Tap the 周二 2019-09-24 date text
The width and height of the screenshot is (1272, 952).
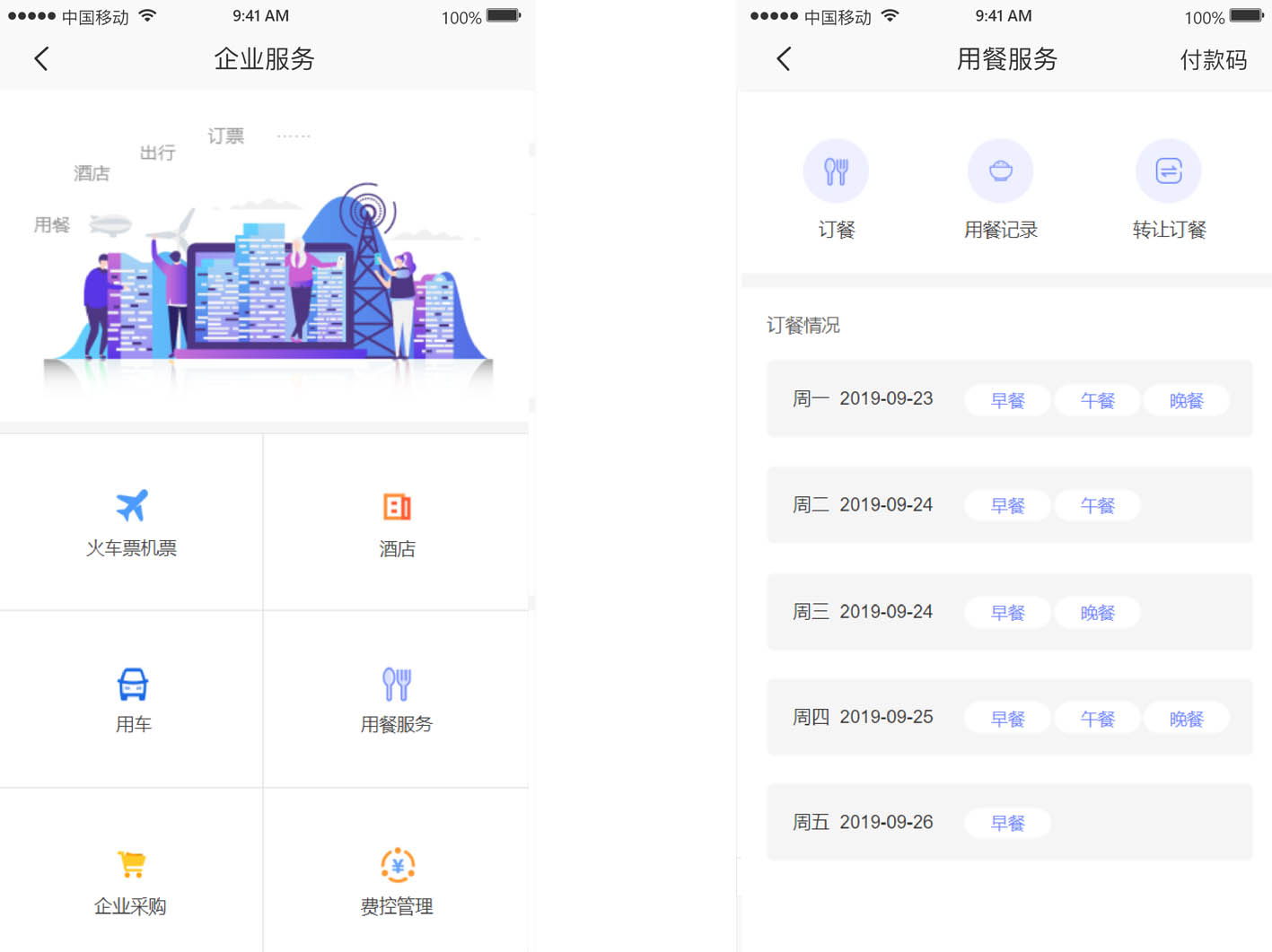click(x=863, y=504)
